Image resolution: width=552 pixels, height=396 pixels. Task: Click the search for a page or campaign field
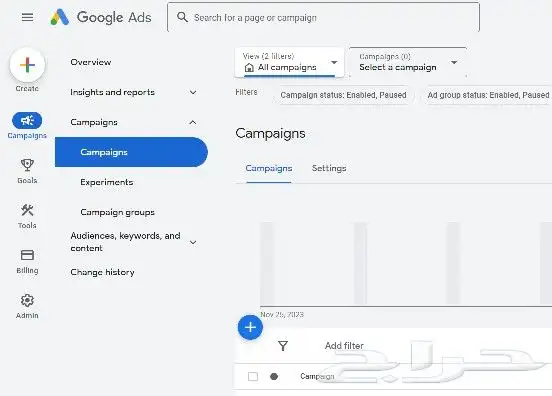(323, 17)
